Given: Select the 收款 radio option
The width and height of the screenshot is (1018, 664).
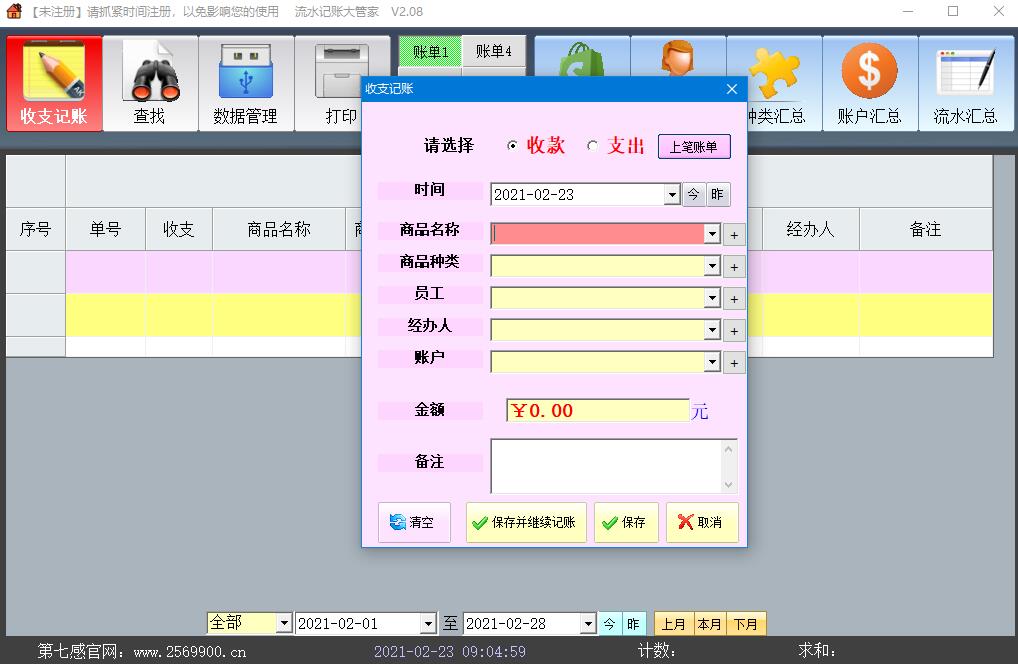Looking at the screenshot, I should pos(512,145).
